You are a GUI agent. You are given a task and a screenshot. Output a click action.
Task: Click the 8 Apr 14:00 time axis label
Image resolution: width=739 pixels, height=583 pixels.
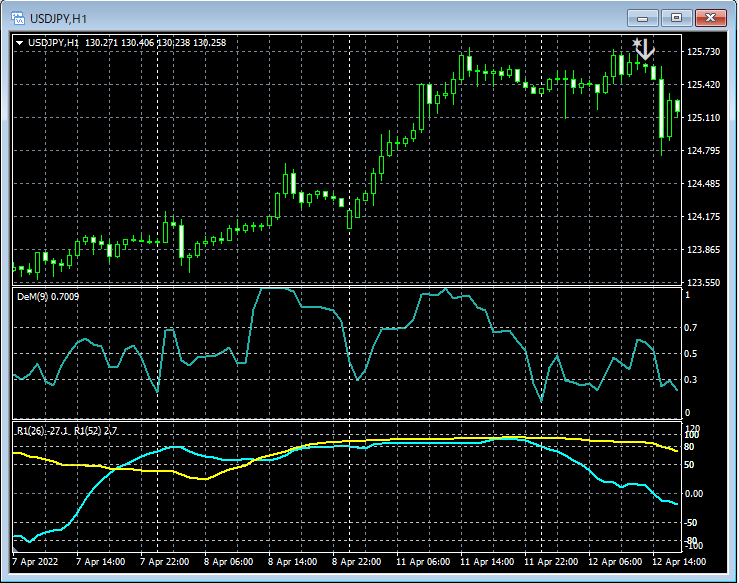[x=294, y=562]
